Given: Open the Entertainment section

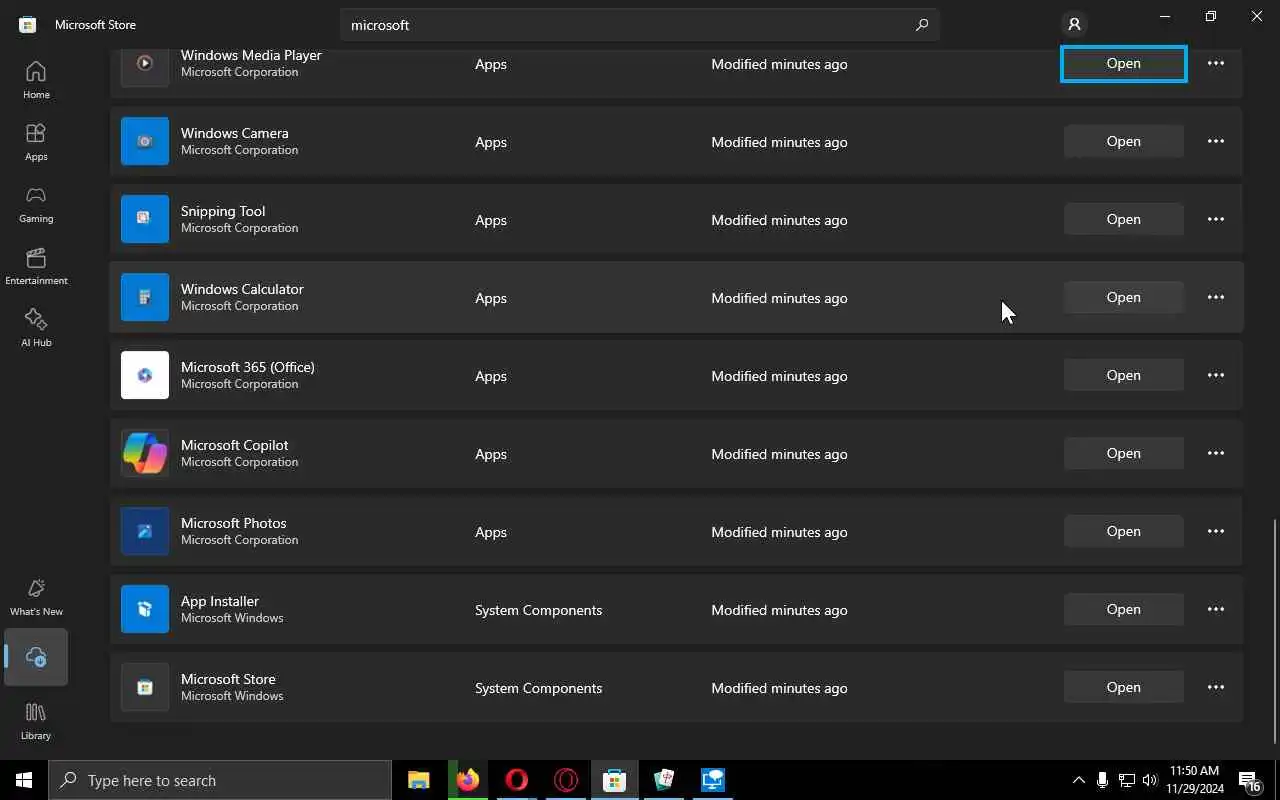Looking at the screenshot, I should tap(36, 266).
